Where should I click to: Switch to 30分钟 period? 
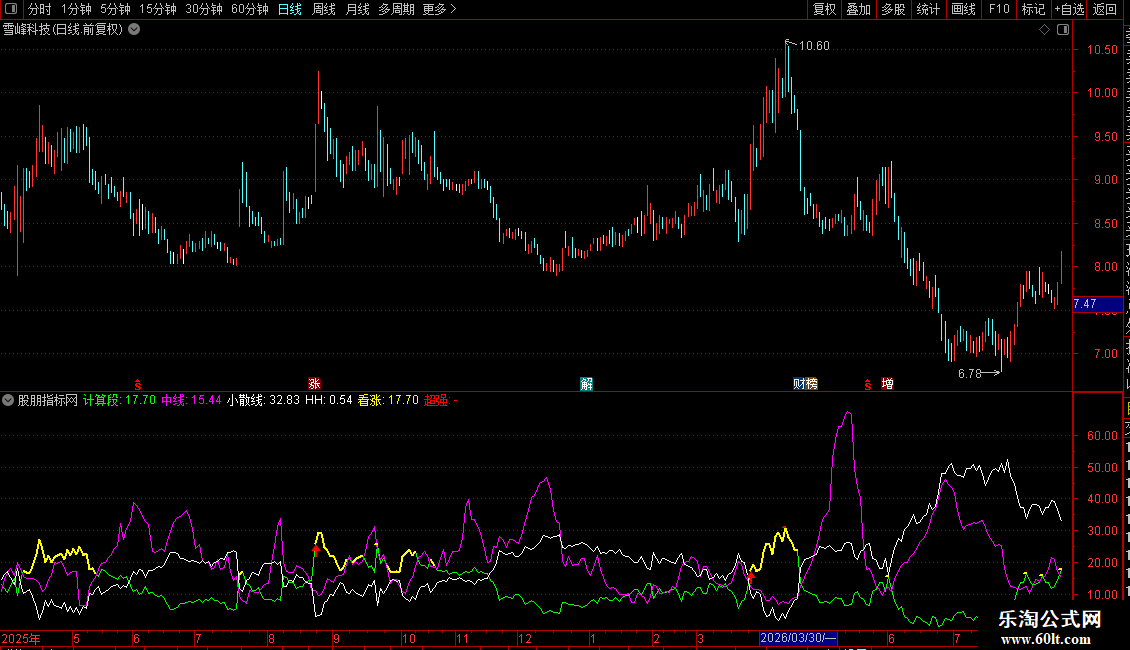[x=204, y=9]
